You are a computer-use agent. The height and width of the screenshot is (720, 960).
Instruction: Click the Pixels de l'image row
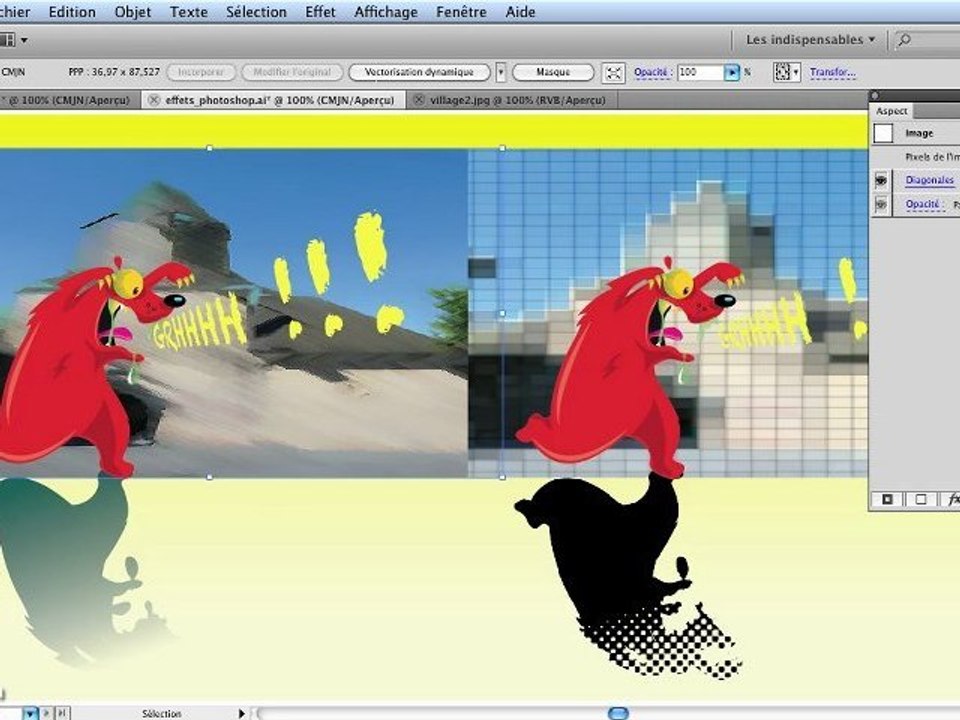931,157
